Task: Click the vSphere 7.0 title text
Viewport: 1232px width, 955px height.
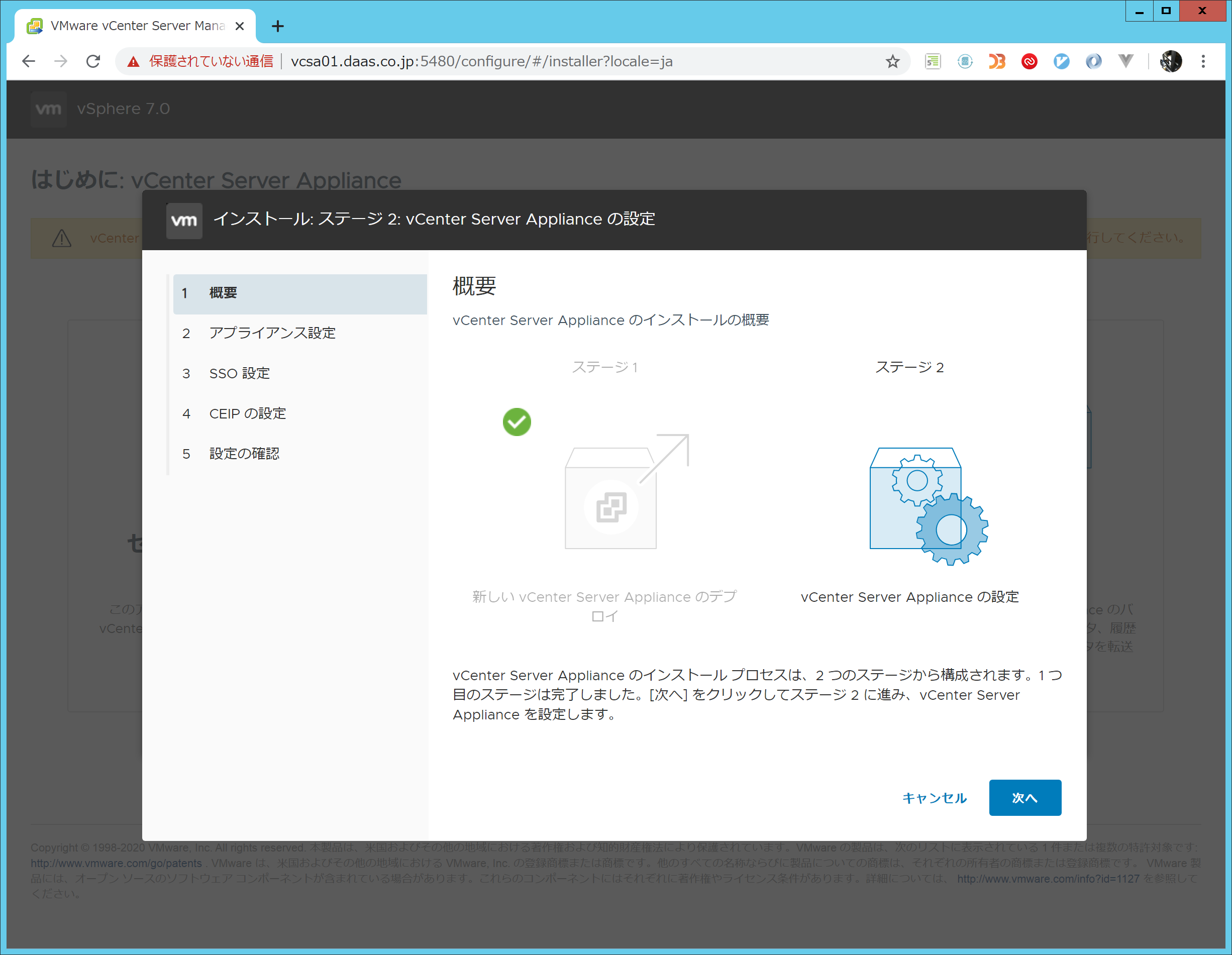Action: (x=124, y=109)
